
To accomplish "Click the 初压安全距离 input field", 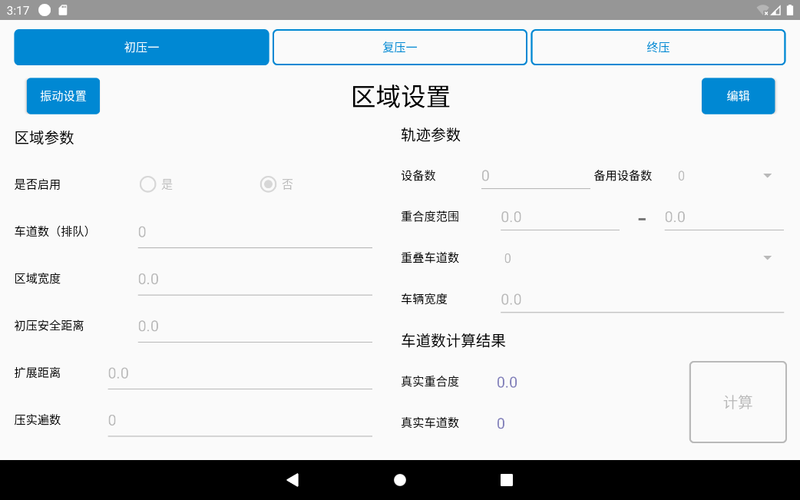I will pos(255,326).
